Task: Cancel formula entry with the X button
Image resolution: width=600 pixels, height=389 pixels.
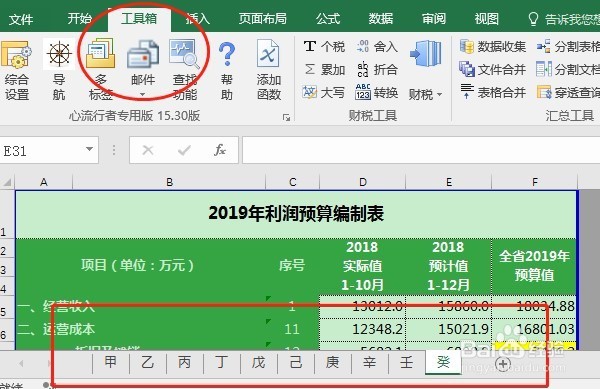Action: point(148,150)
